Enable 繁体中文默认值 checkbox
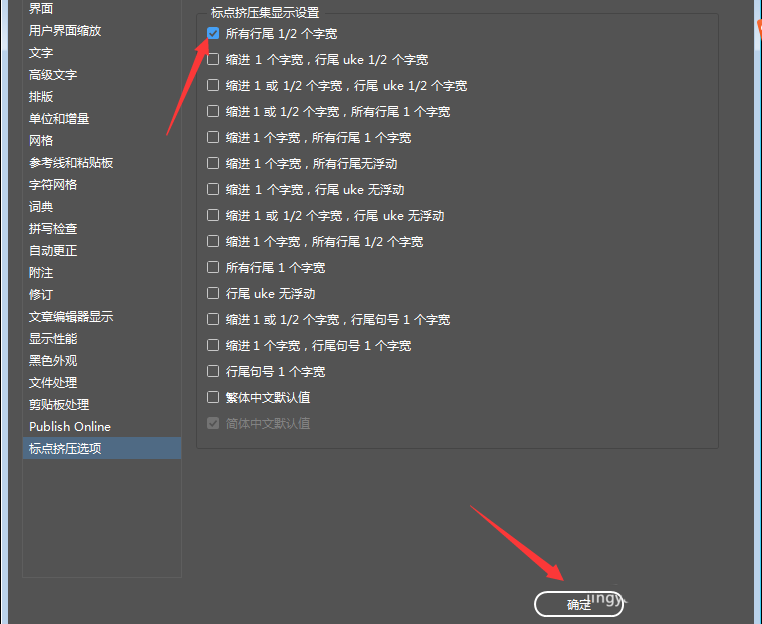 213,398
